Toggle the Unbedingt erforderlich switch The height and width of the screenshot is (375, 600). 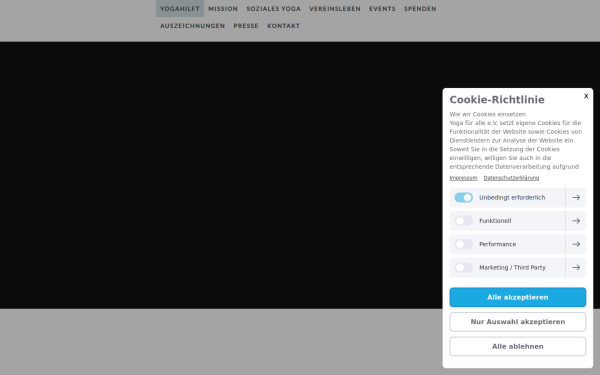pos(463,197)
